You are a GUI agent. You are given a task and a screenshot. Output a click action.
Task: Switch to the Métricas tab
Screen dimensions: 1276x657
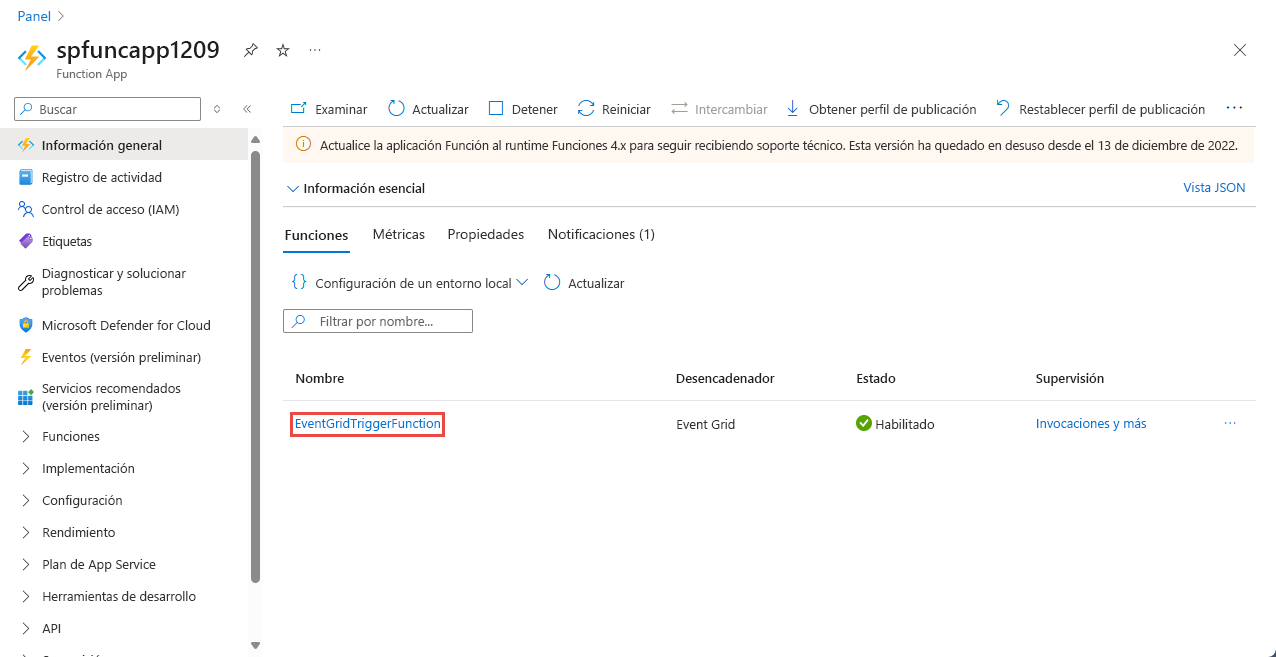tap(399, 234)
